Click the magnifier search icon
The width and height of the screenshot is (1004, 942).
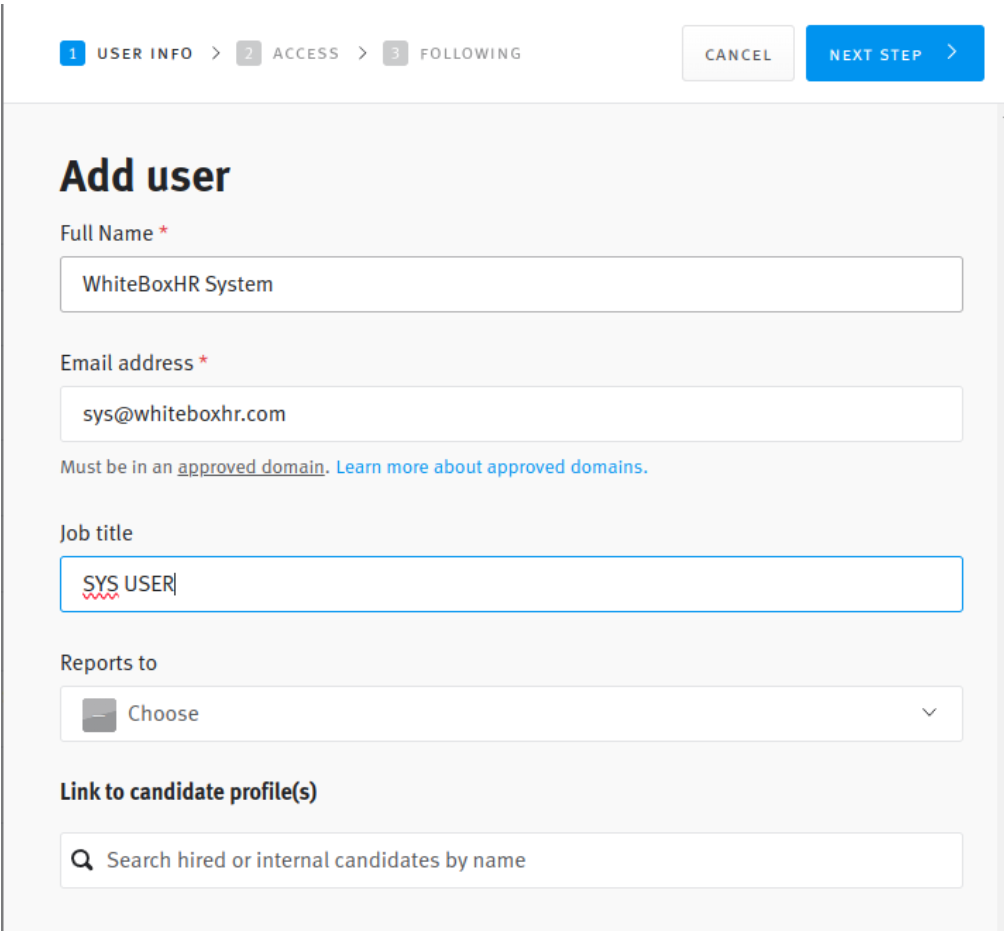point(82,860)
